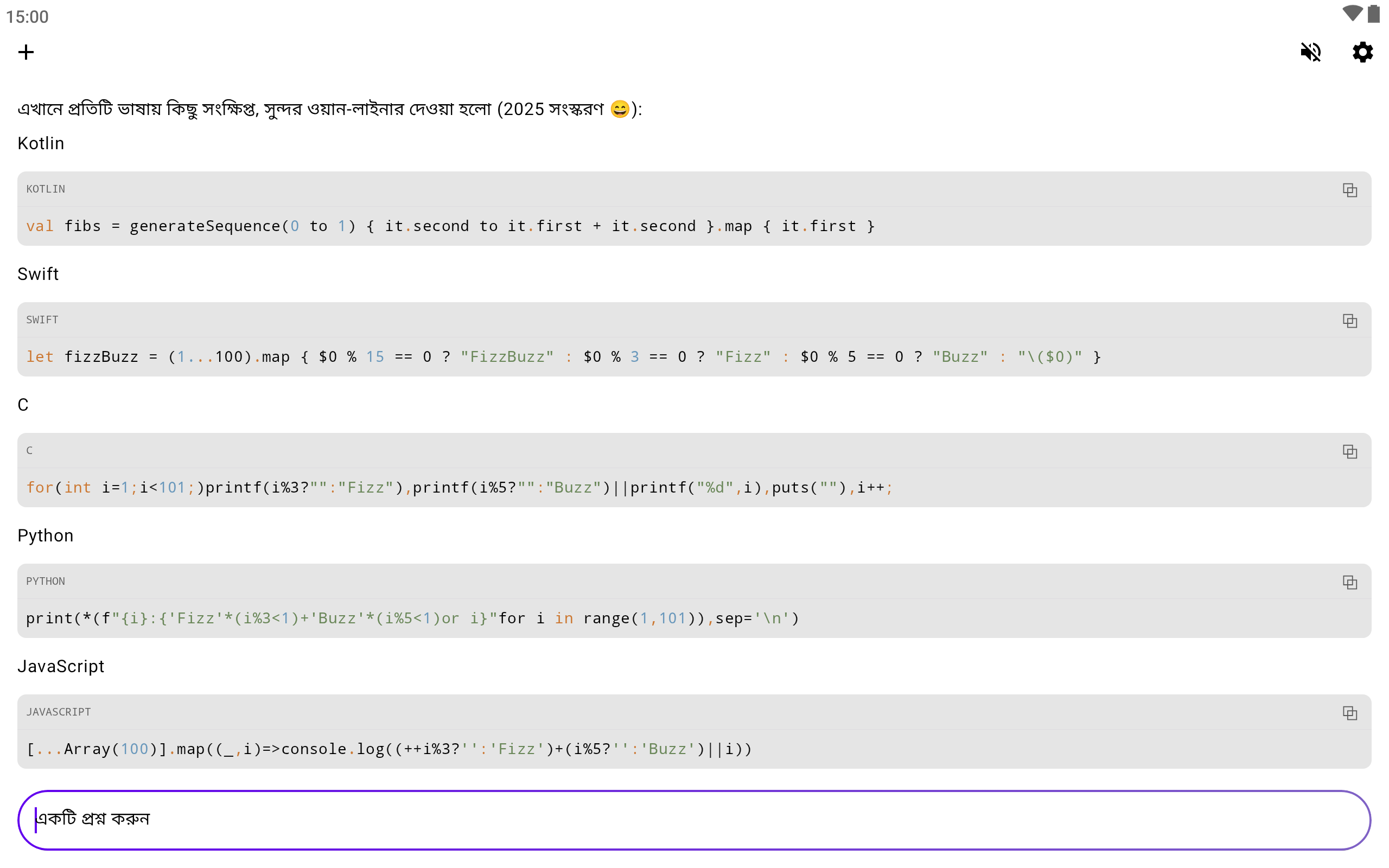
Task: Click the JavaScript Array map code line
Action: [389, 749]
